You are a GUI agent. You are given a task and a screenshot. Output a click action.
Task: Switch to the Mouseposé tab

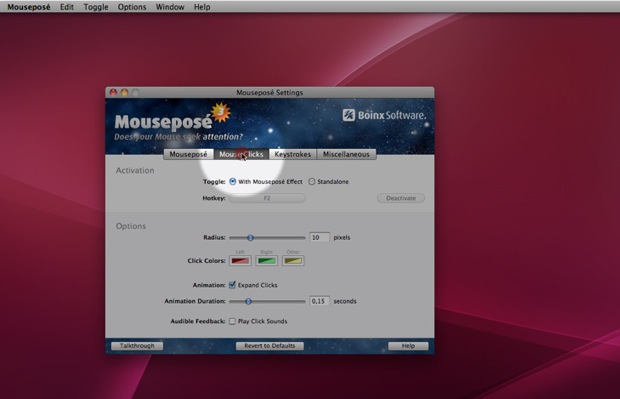point(188,154)
